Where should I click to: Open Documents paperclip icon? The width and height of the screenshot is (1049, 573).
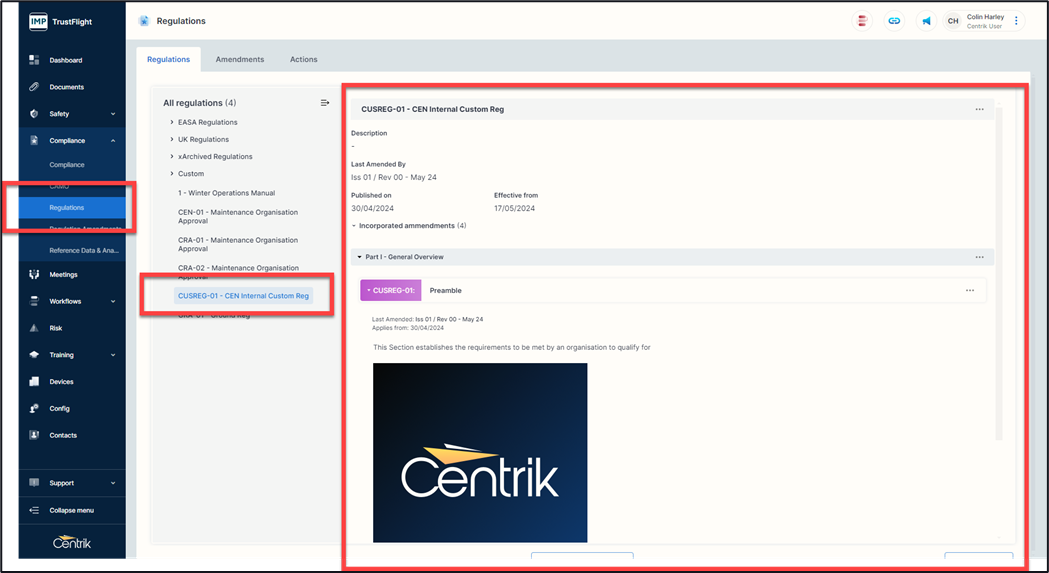[x=34, y=87]
